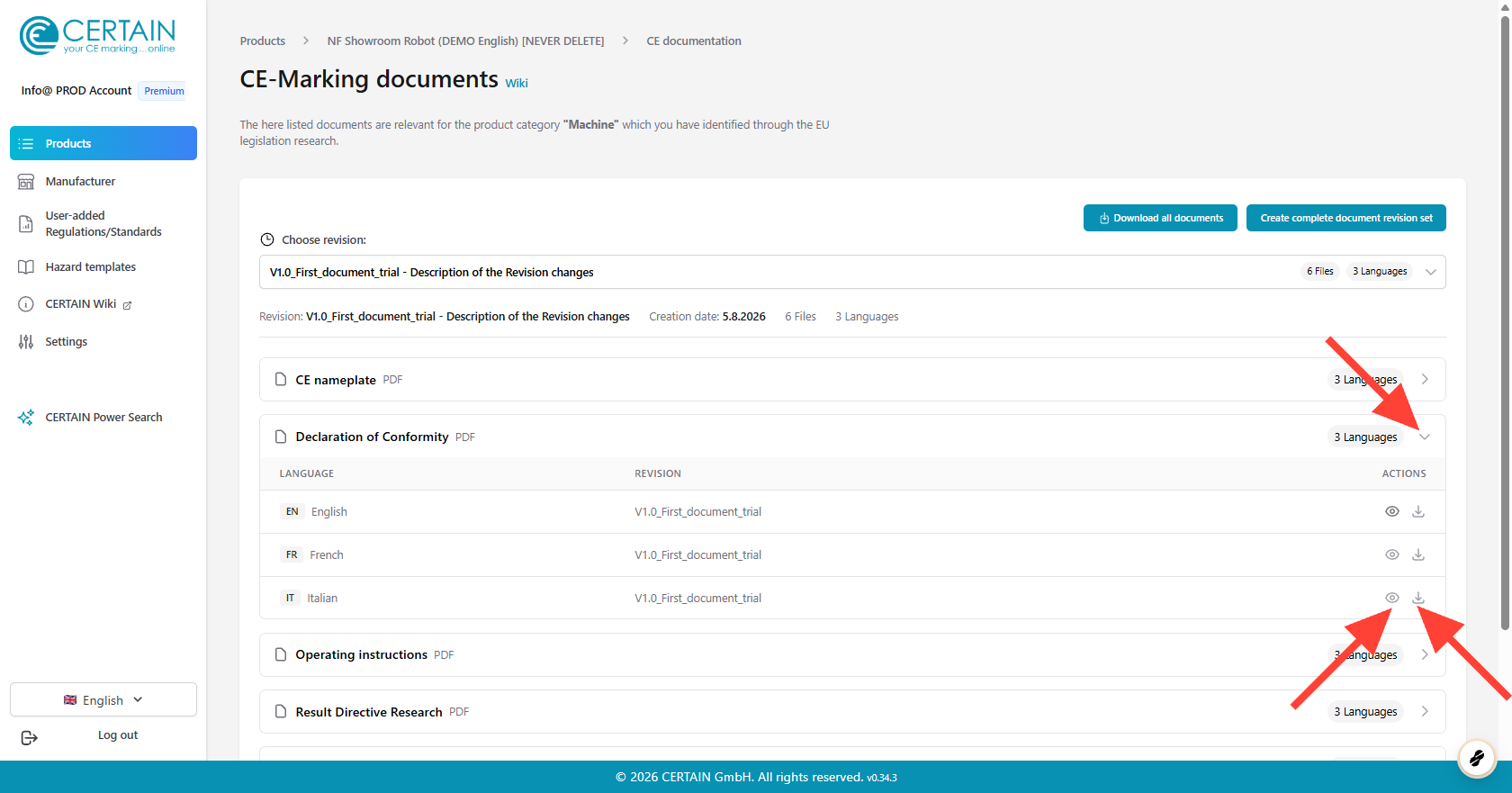Viewport: 1512px width, 793px height.
Task: Open Products in the sidebar
Action: (x=103, y=143)
